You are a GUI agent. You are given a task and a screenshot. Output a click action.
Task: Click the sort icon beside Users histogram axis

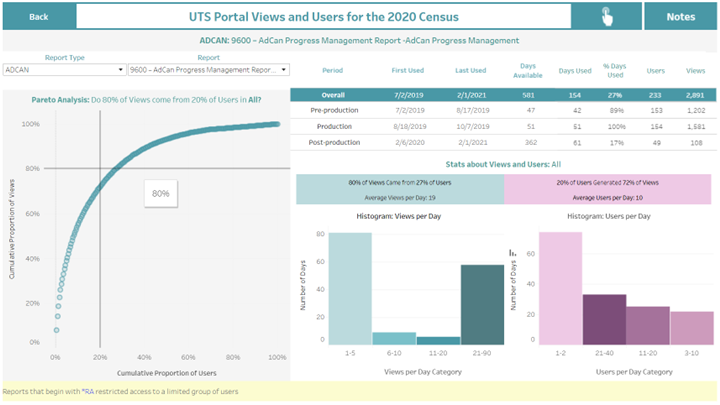[x=513, y=252]
